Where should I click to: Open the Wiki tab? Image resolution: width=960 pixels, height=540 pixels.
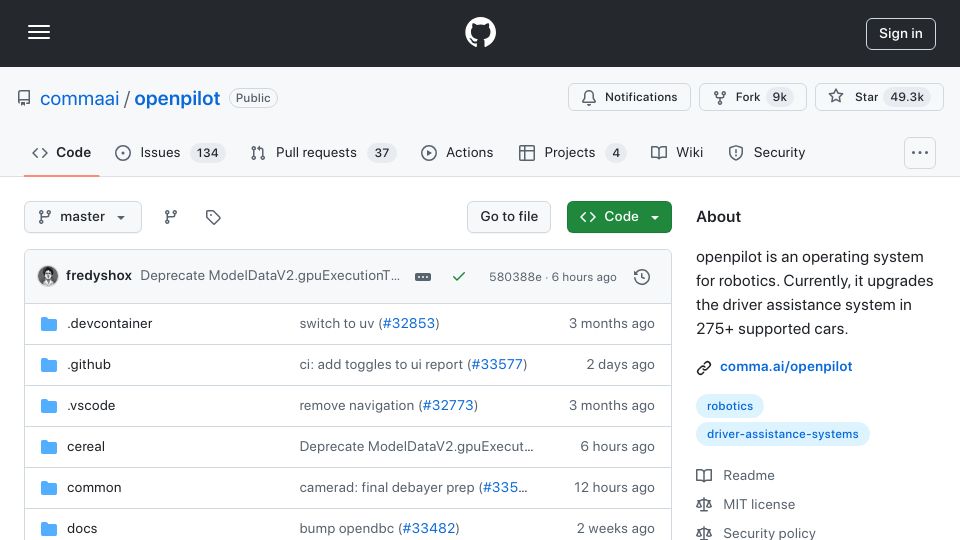click(x=677, y=152)
